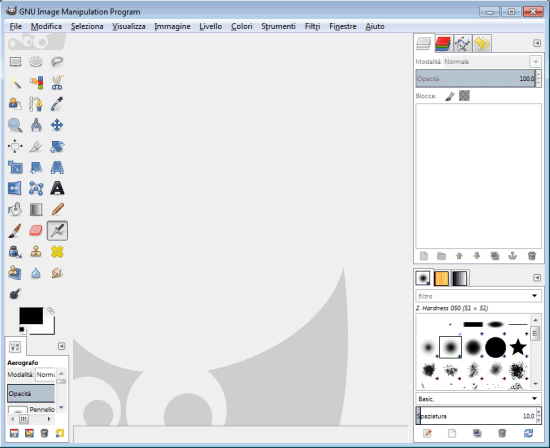This screenshot has height=448, width=550.
Task: Adjust the layer Opacità slider
Action: (475, 79)
